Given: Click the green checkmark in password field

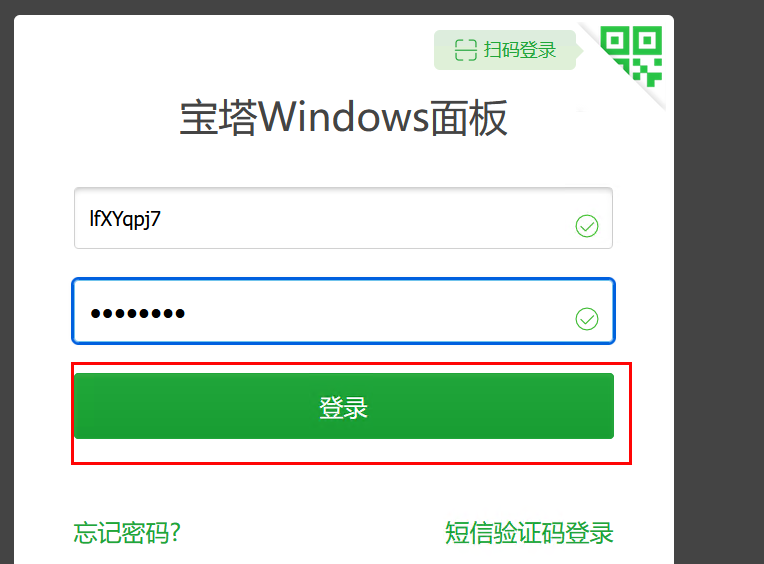Looking at the screenshot, I should (x=587, y=319).
